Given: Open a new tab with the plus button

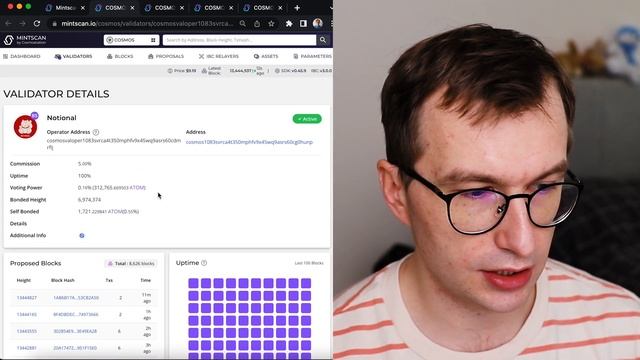Looking at the screenshot, I should (297, 8).
